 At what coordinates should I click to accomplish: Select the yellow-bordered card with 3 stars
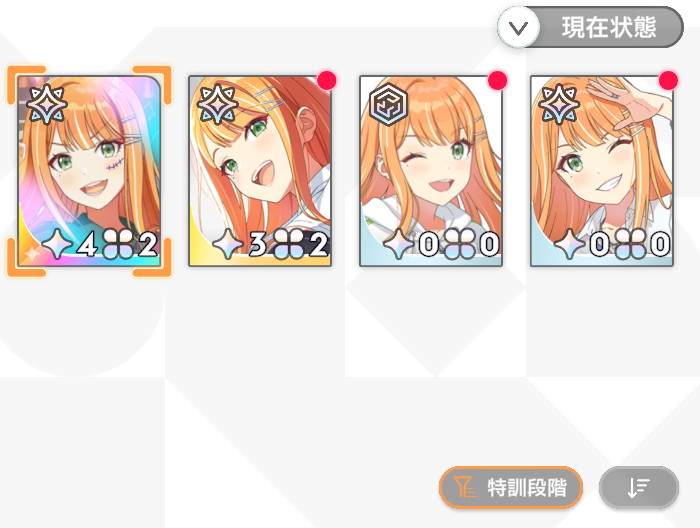click(x=260, y=171)
